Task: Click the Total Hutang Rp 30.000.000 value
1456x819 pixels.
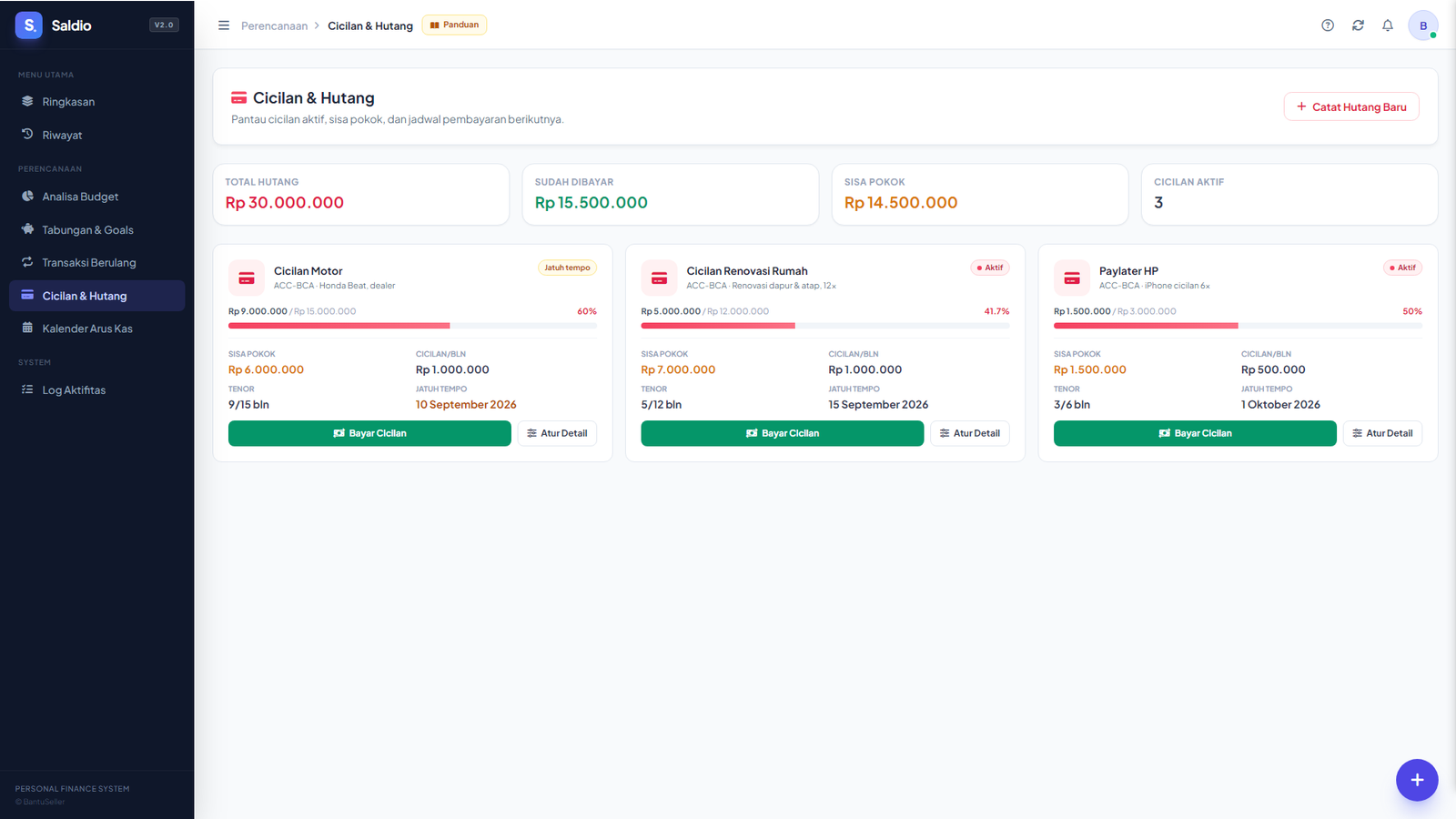Action: (285, 203)
